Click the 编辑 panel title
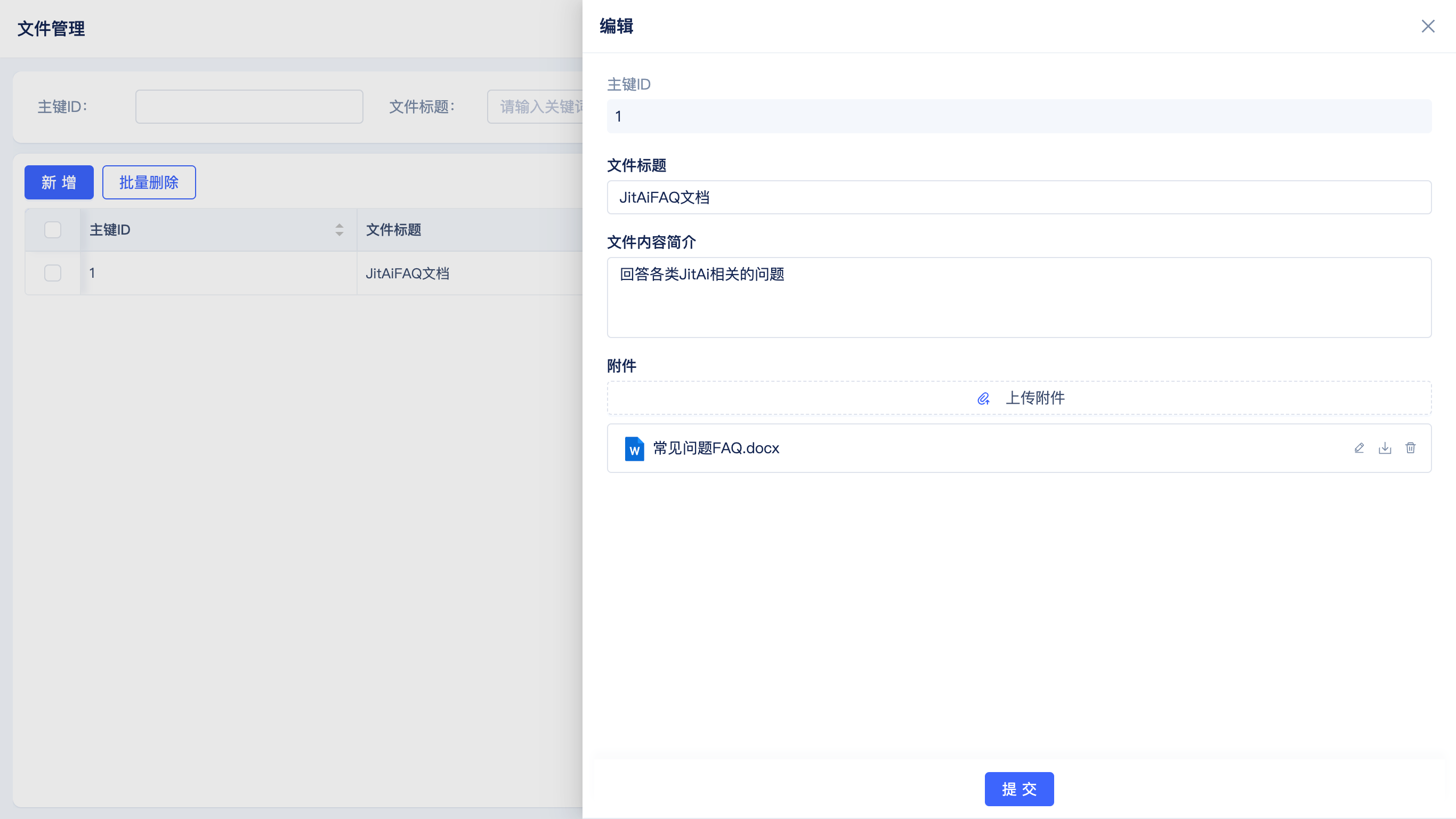The image size is (1456, 819). (x=617, y=26)
